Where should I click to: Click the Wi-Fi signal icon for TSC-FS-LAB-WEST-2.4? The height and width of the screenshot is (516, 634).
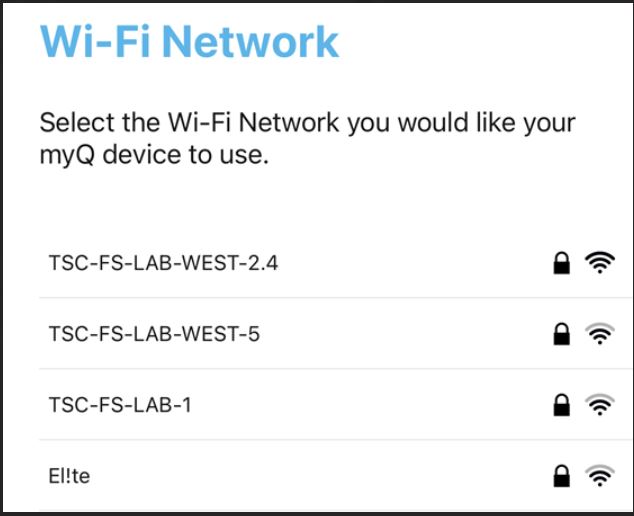(x=599, y=263)
